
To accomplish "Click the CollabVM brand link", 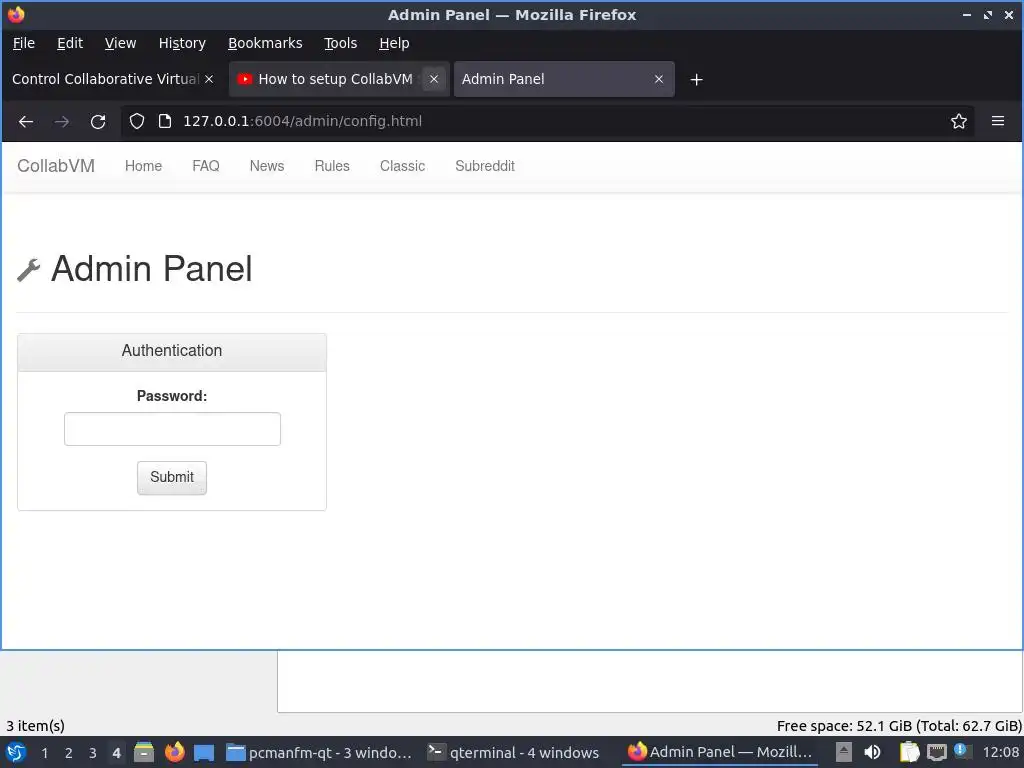I will (56, 166).
